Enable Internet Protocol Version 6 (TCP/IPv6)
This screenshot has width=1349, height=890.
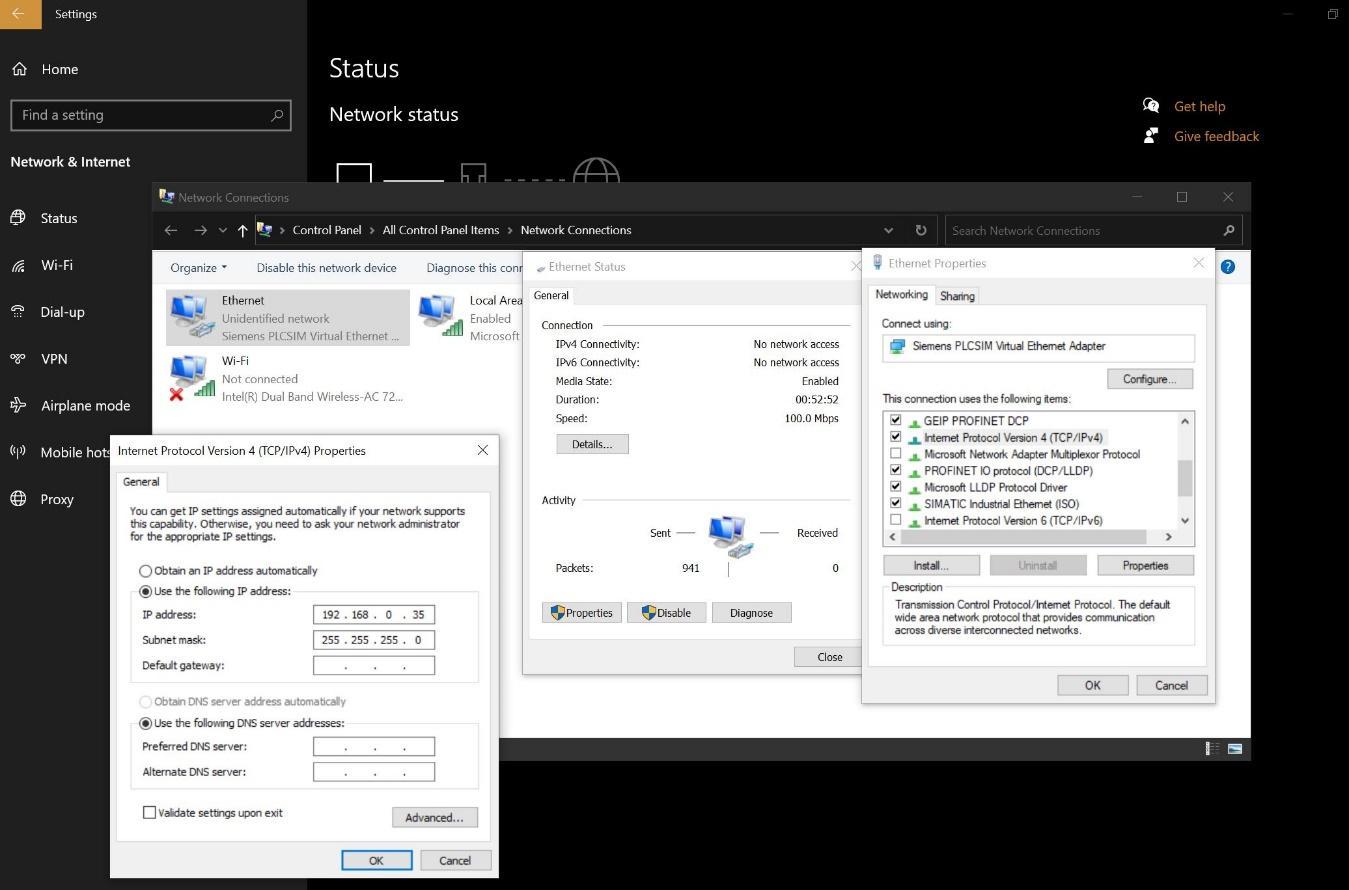tap(895, 519)
